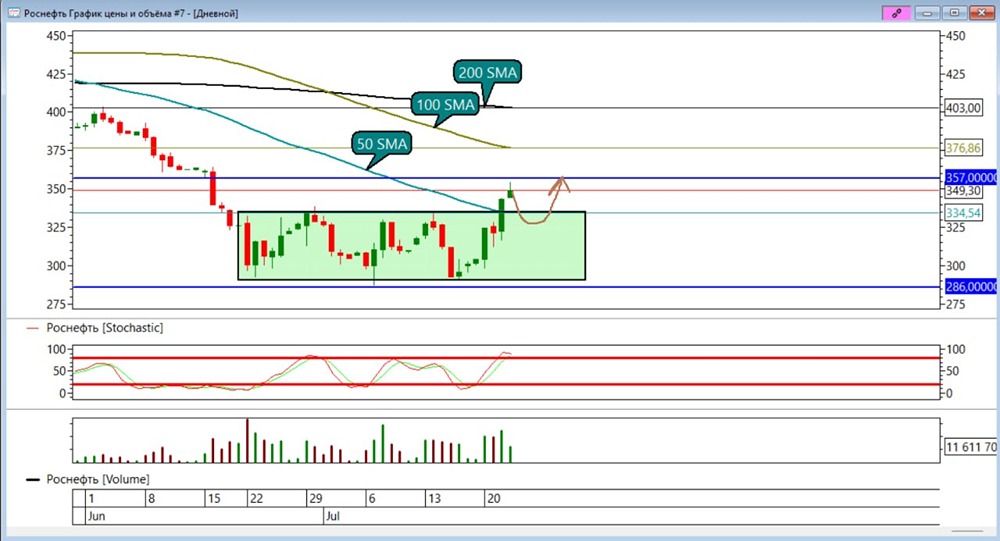Click the chart window icon in title bar
Screen dimensions: 1000x541
click(13, 12)
